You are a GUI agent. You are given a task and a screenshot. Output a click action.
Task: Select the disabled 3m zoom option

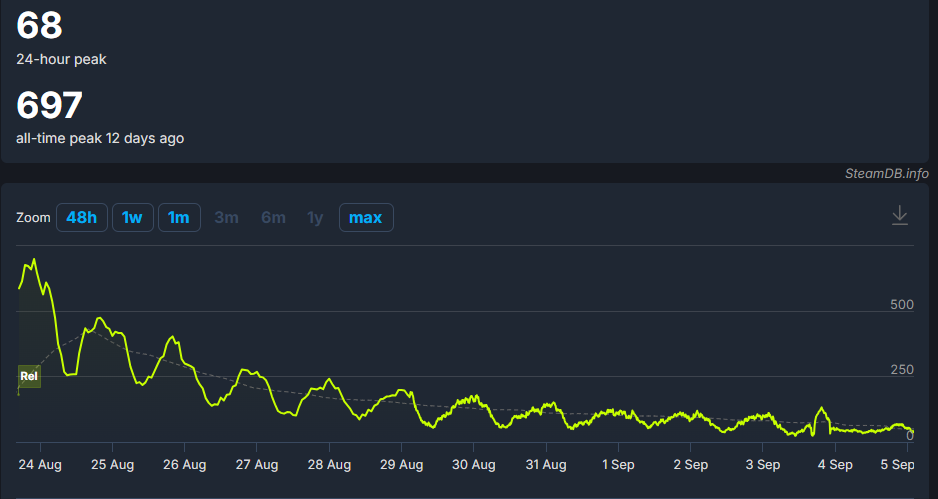(227, 217)
